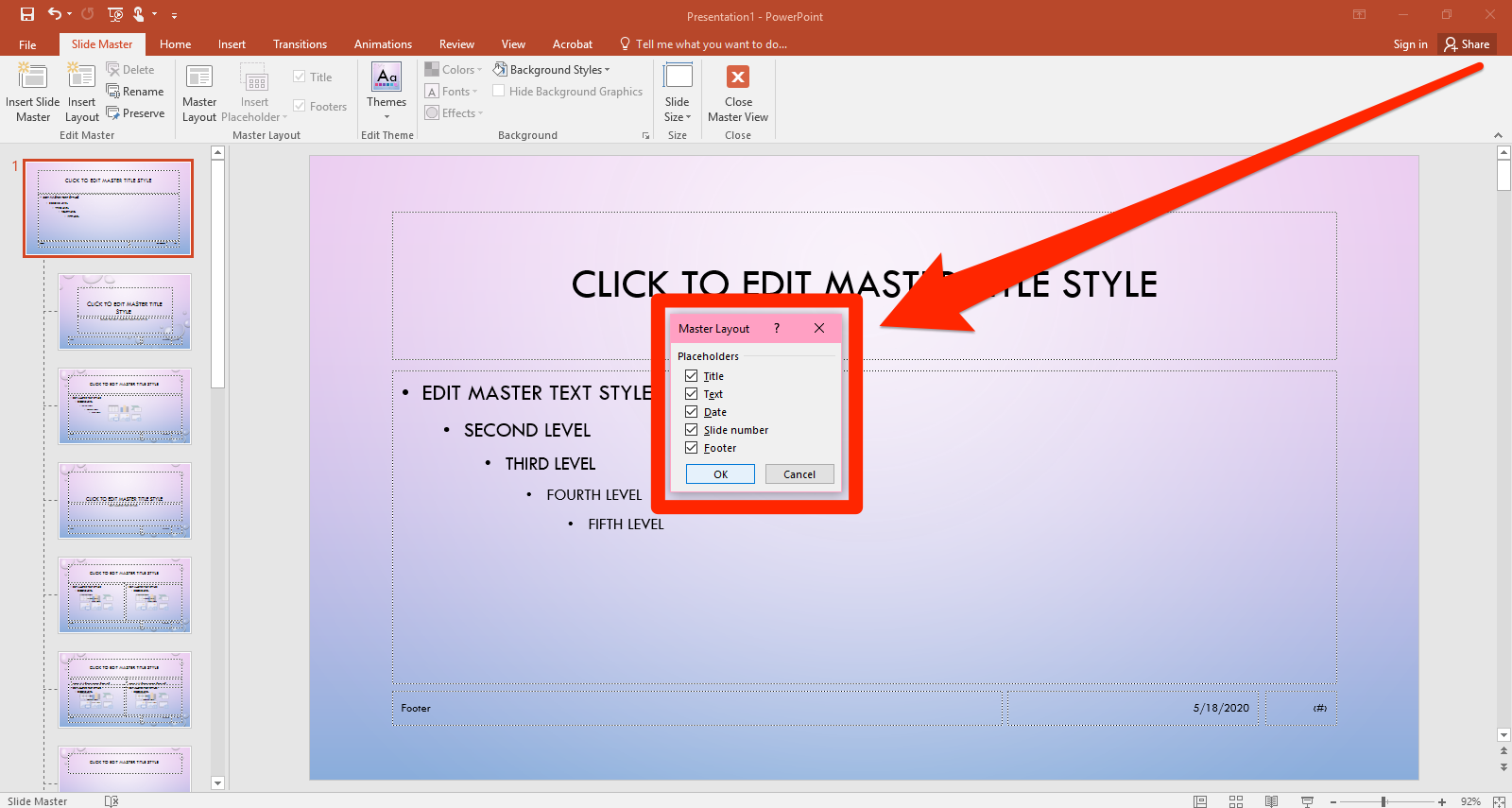Screen dimensions: 1512x808
Task: Open the File menu tab
Action: click(27, 44)
